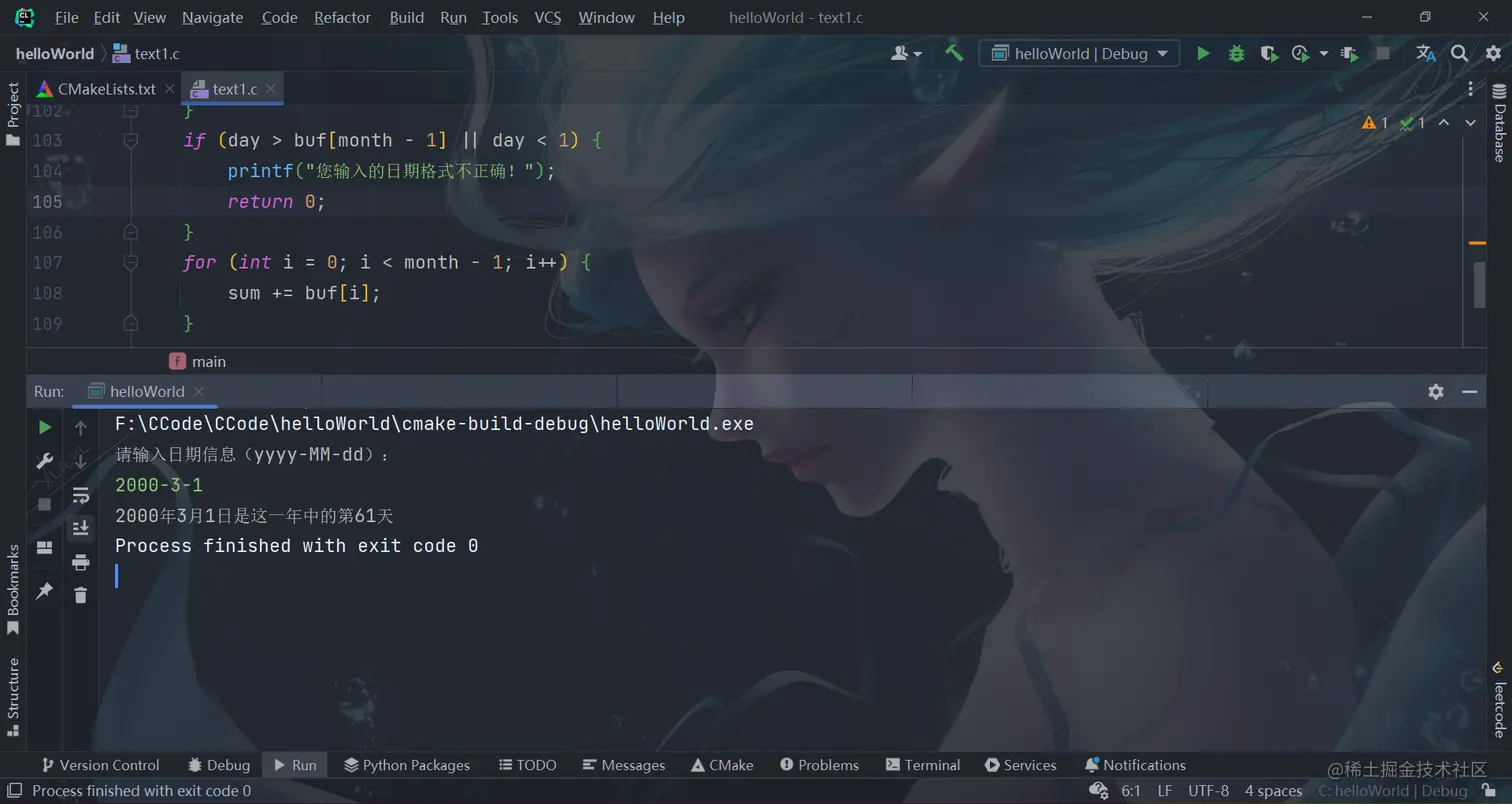The height and width of the screenshot is (804, 1512).
Task: Run with coverage from the top toolbar
Action: [x=1269, y=53]
